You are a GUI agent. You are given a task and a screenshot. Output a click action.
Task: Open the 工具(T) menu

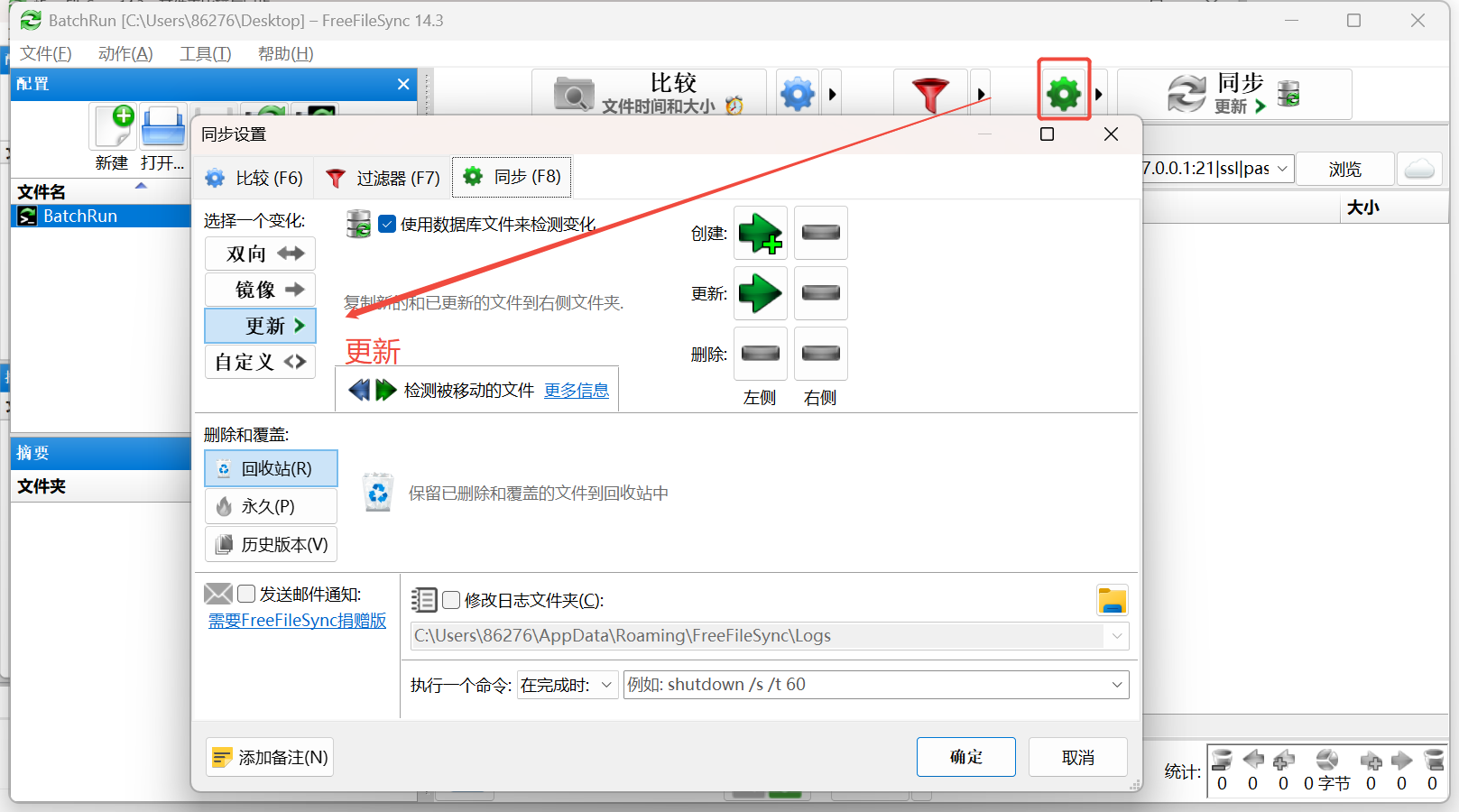[x=205, y=53]
